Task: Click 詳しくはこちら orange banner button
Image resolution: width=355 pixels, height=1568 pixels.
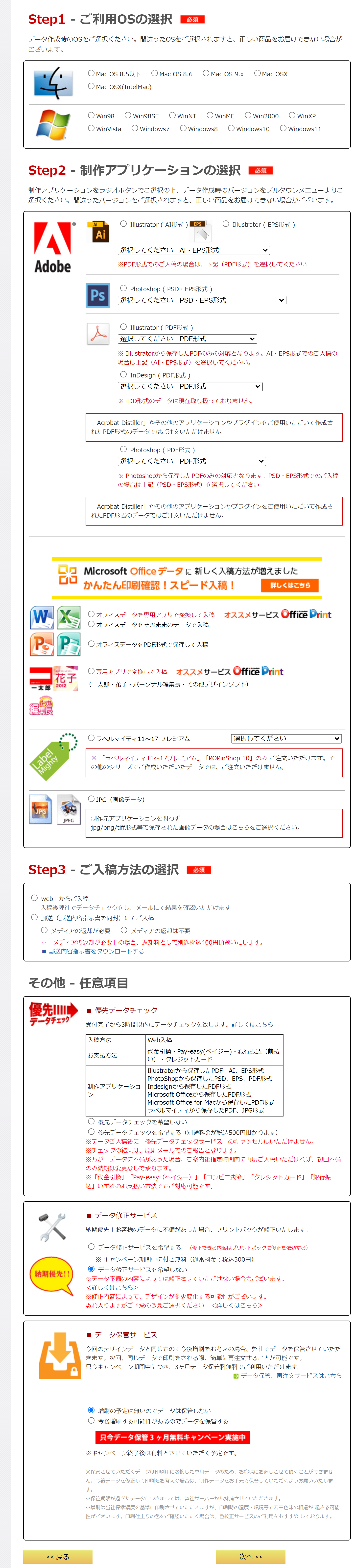Action: point(290,585)
